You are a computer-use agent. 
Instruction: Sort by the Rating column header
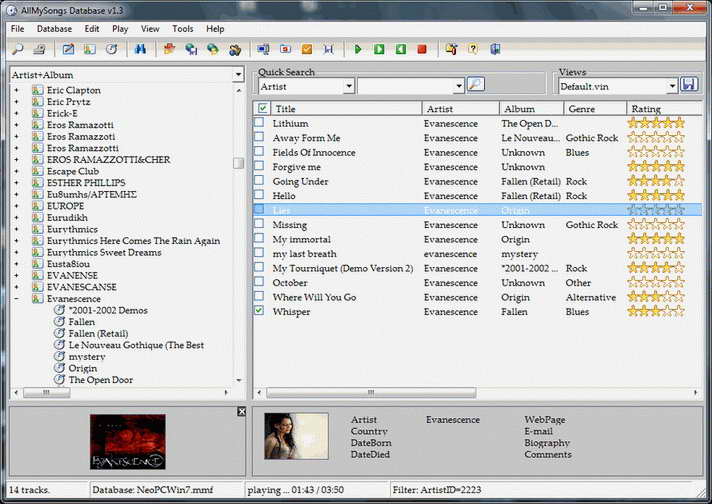(664, 109)
